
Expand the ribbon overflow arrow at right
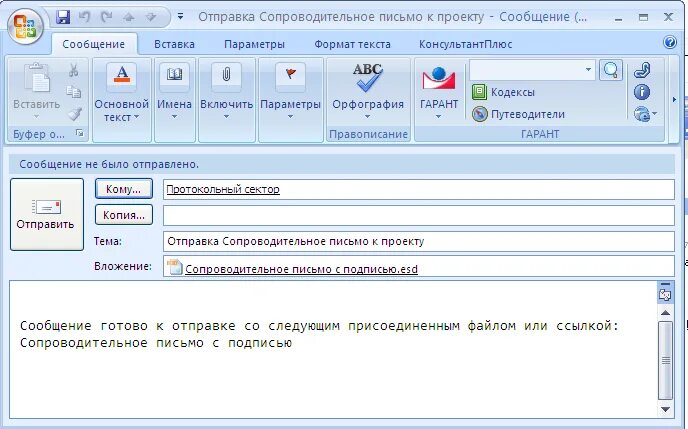click(x=674, y=100)
